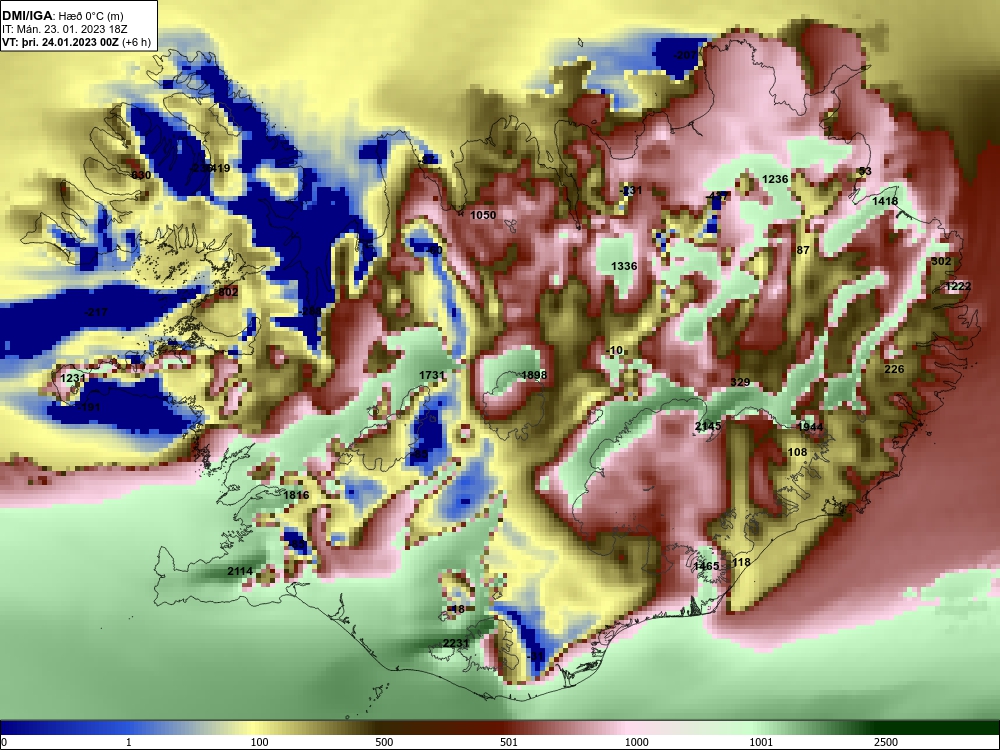Click the map value 118

[x=741, y=562]
